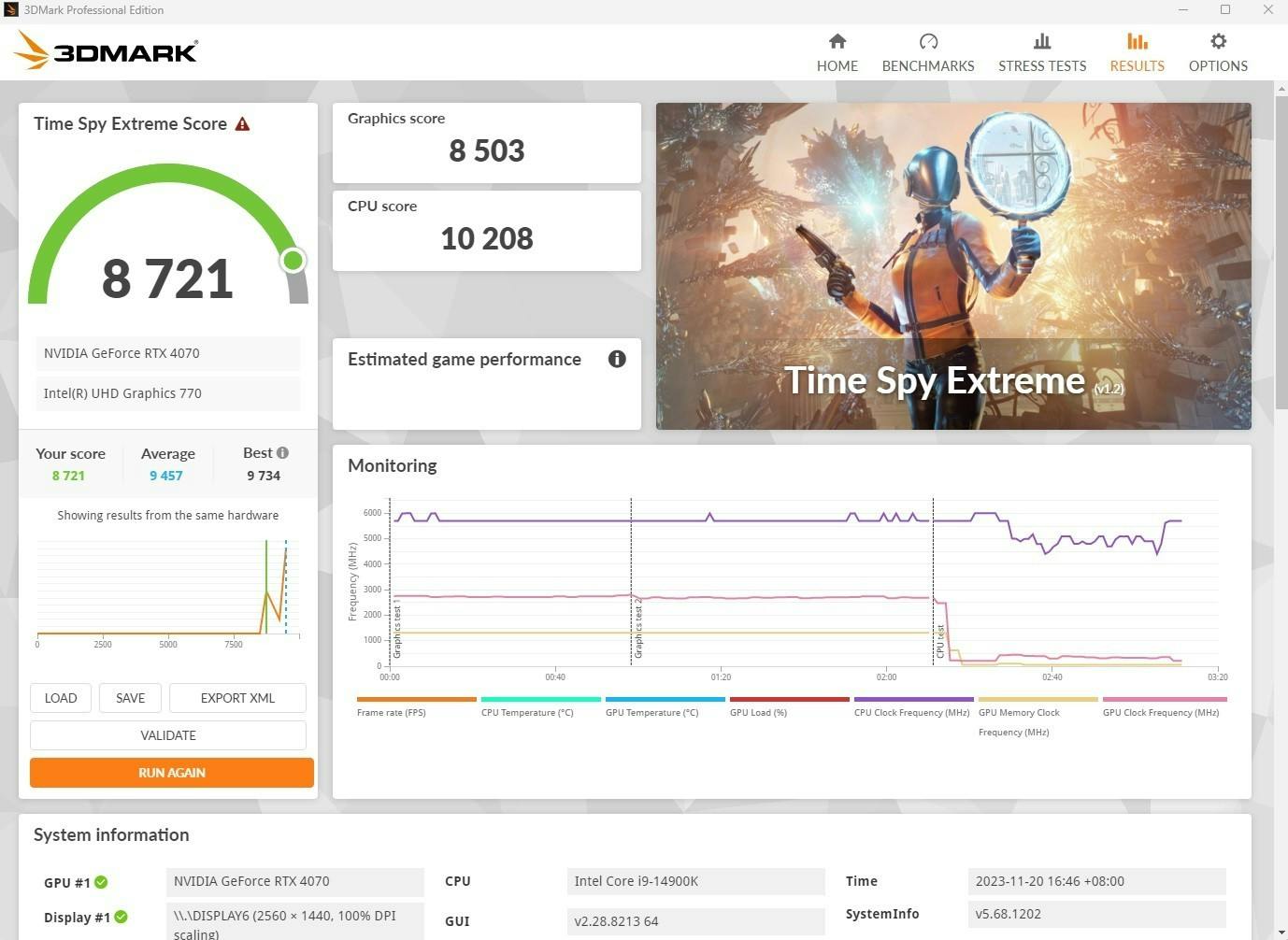The width and height of the screenshot is (1288, 940).
Task: Go to Stress Tests section
Action: tap(1041, 52)
